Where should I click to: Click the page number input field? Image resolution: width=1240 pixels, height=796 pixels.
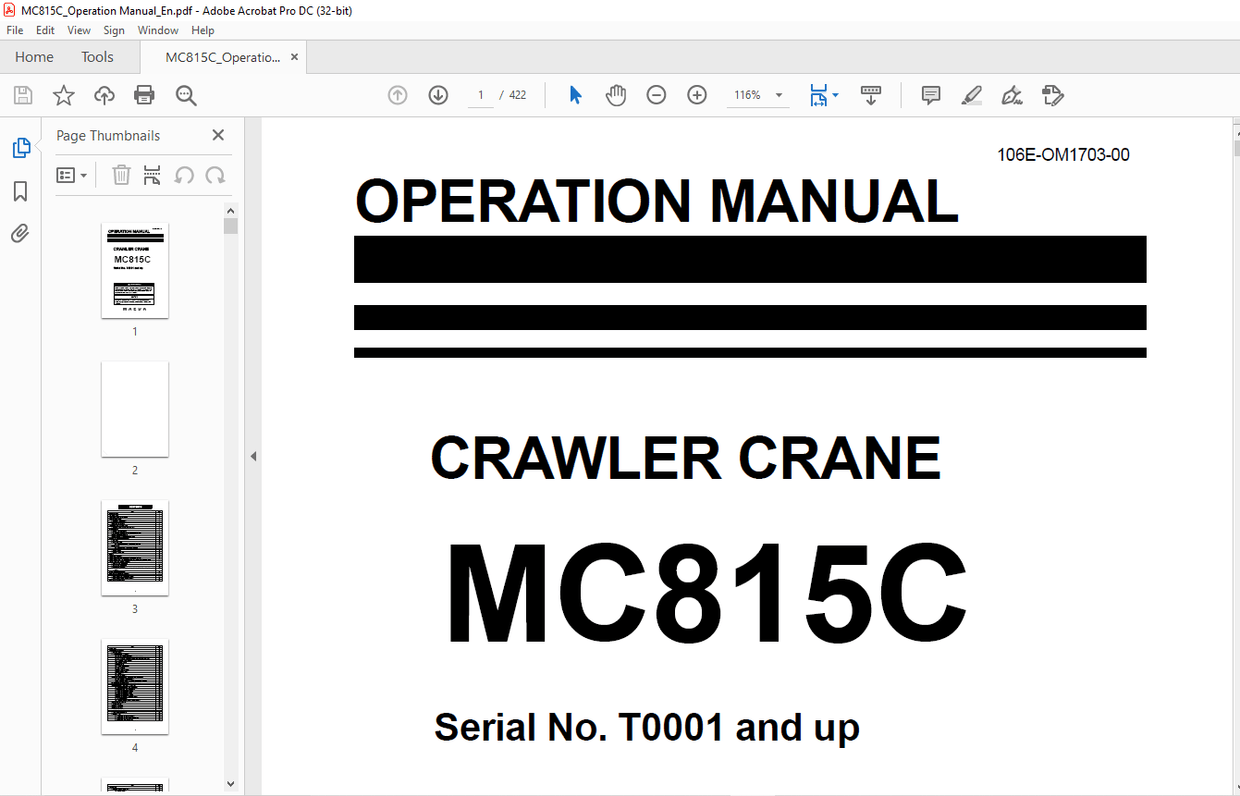480,95
